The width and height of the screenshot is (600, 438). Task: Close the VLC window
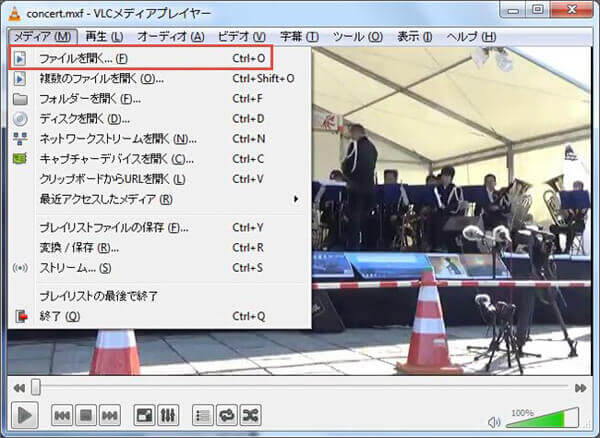[572, 10]
